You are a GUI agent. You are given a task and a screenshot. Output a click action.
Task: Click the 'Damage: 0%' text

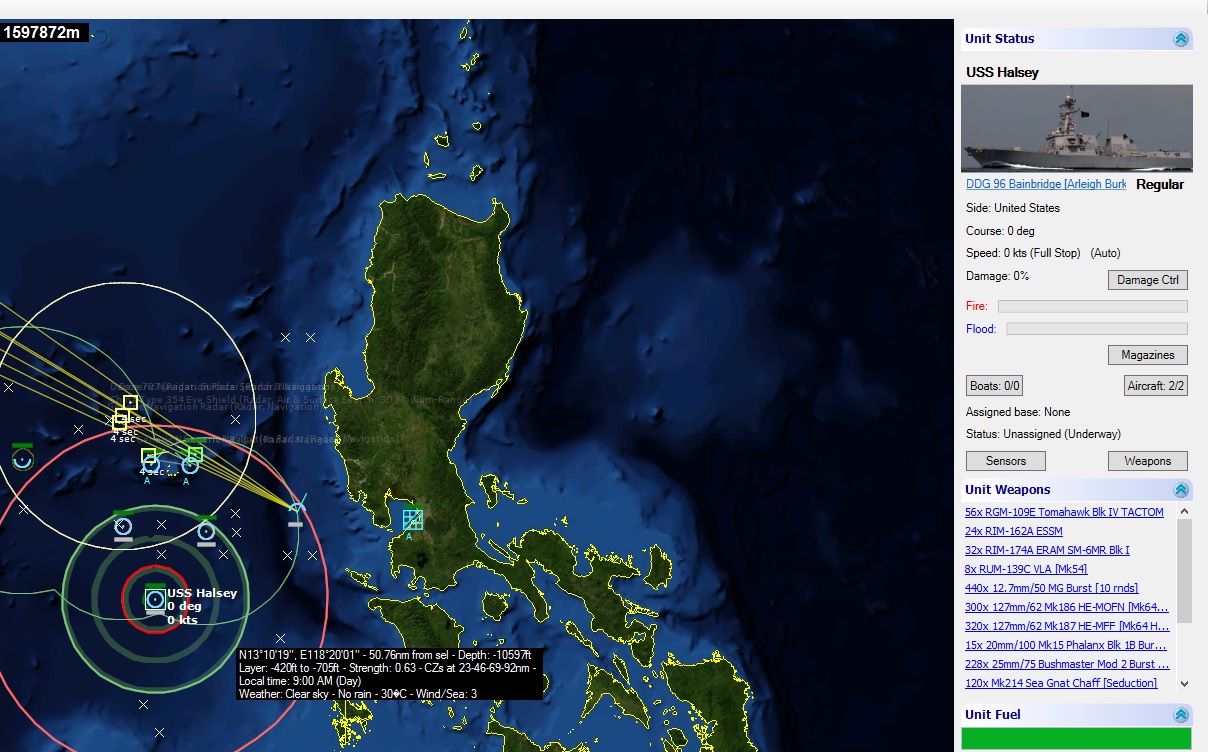click(x=998, y=276)
